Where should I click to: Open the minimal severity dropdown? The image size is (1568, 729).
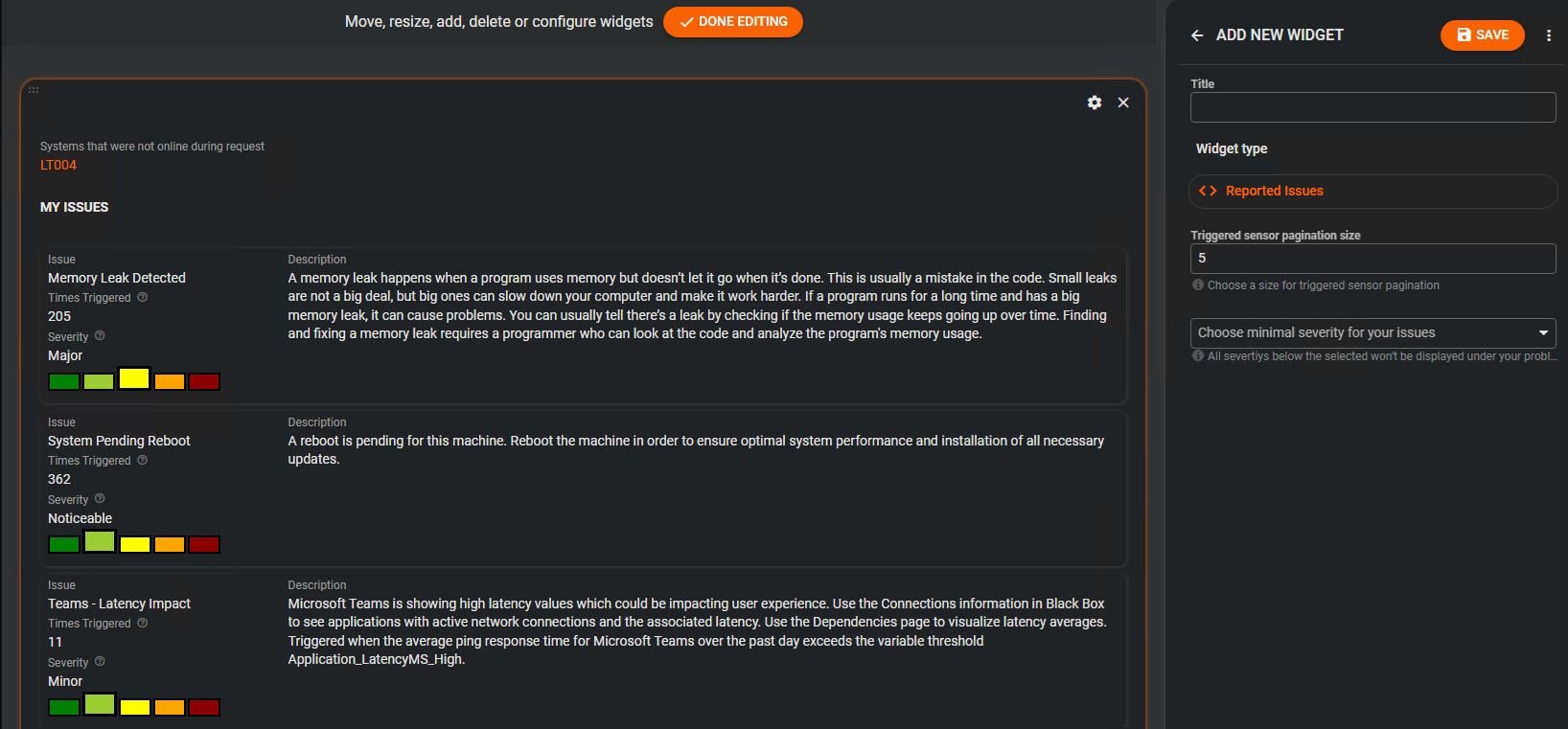point(1372,332)
